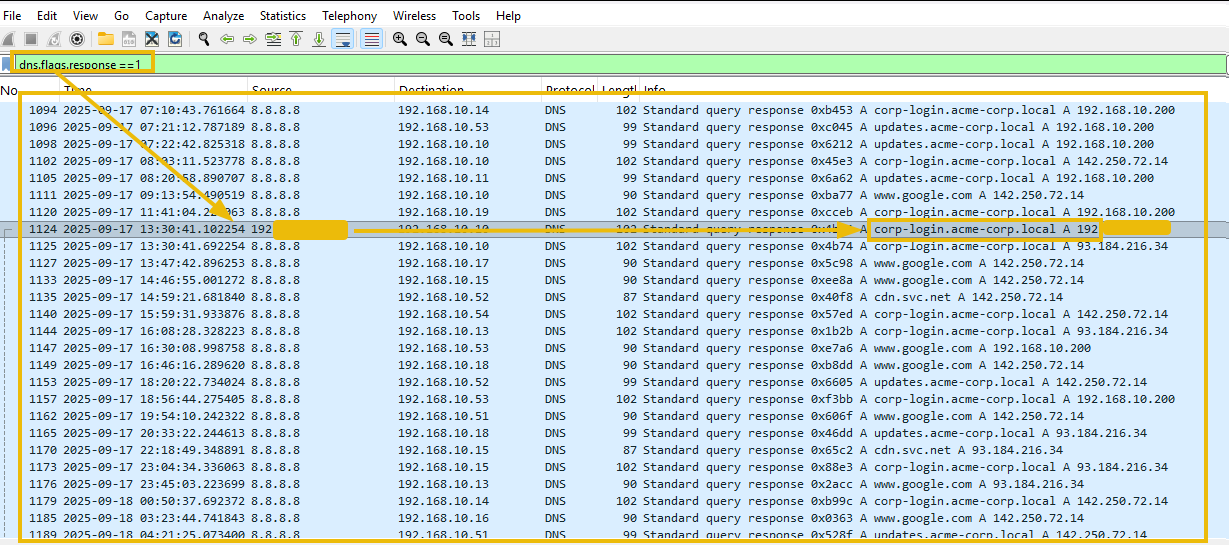Save this capture file icon

tap(129, 39)
